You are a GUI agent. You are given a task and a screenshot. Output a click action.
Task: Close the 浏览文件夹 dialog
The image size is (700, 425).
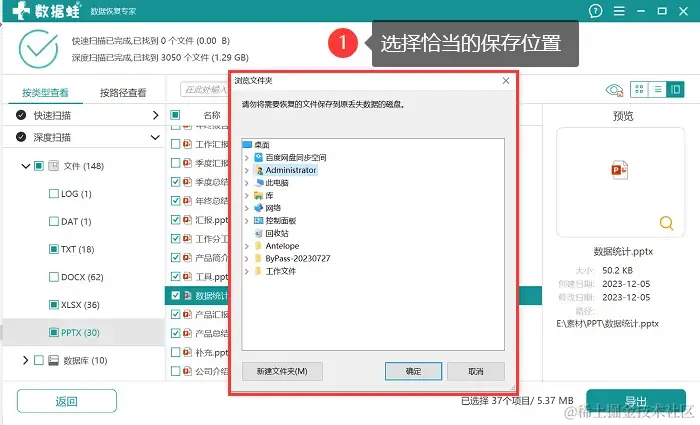pos(506,80)
